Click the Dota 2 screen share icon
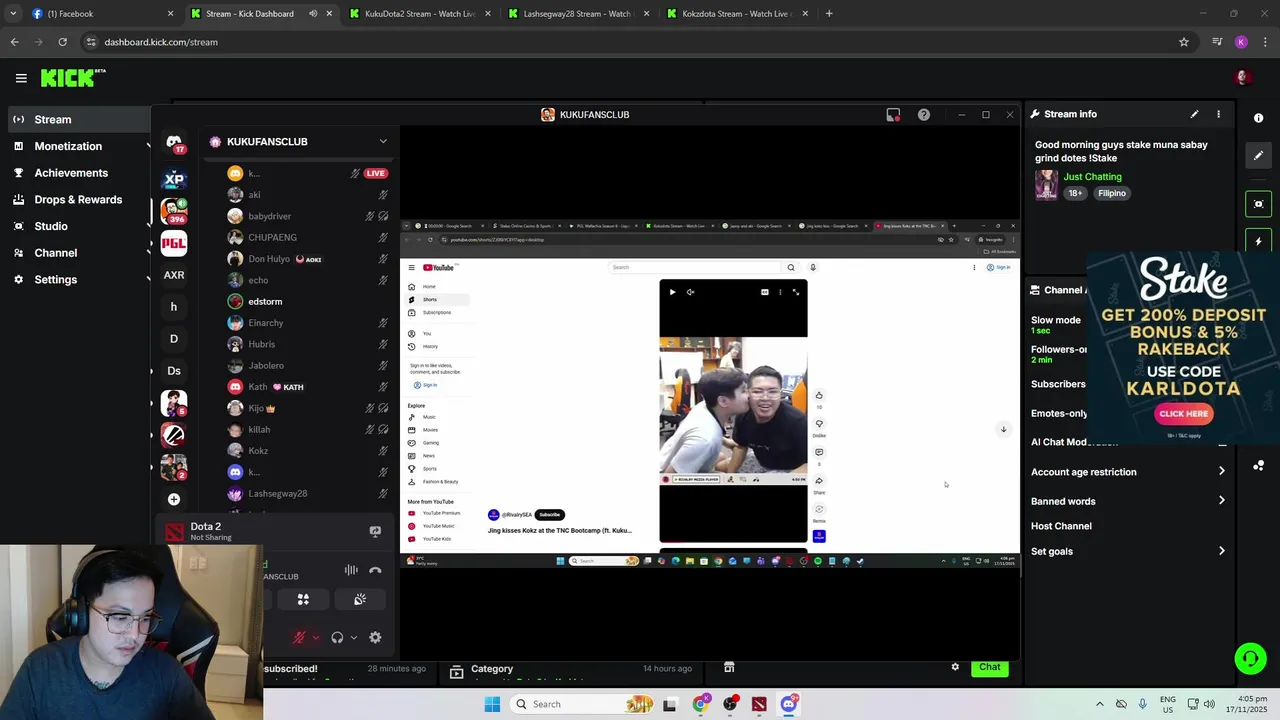This screenshot has width=1280, height=720. 375,531
